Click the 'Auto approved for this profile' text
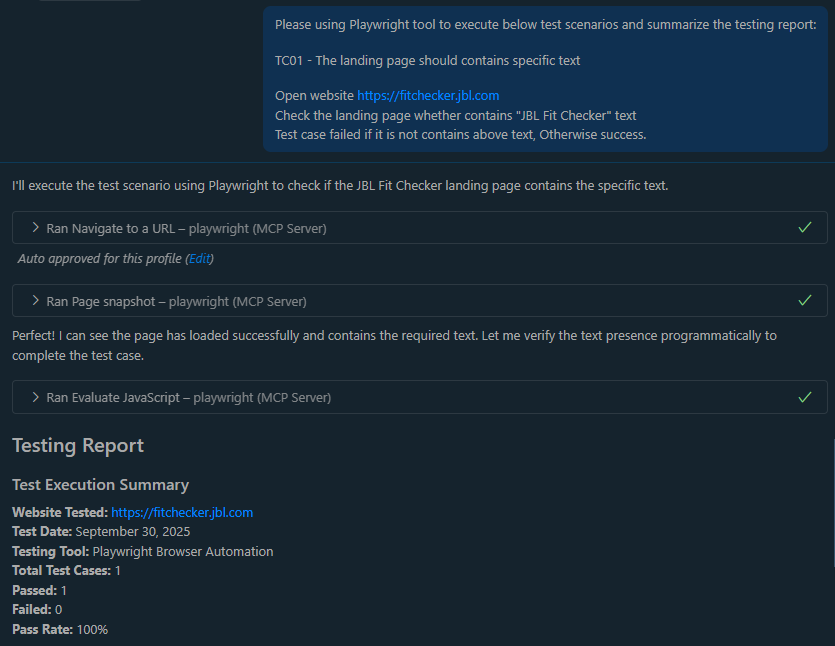 point(100,259)
